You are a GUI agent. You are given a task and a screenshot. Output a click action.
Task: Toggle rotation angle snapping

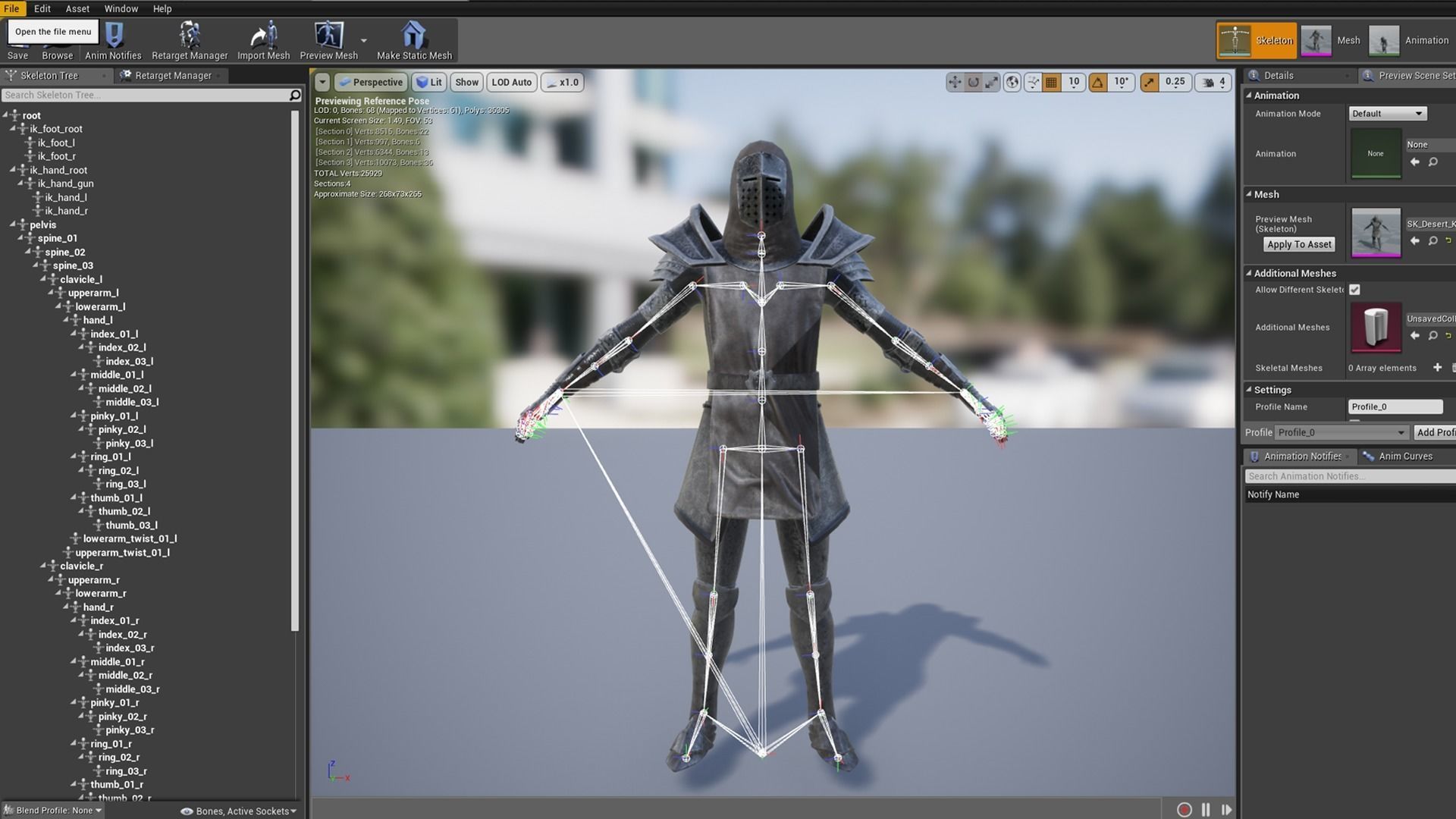coord(1097,82)
